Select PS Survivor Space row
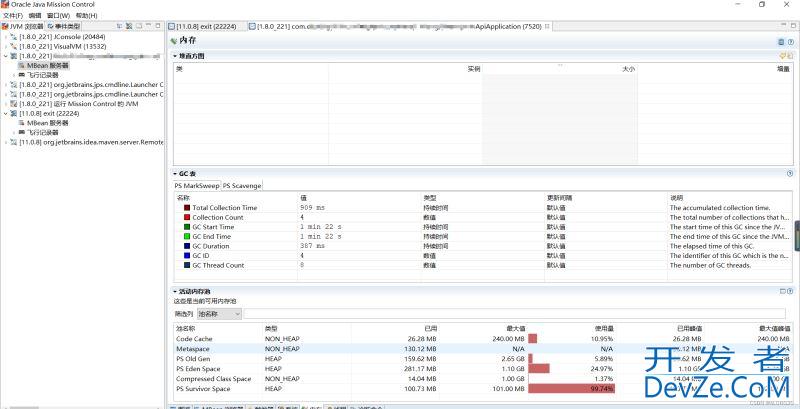The width and height of the screenshot is (800, 409). 483,389
